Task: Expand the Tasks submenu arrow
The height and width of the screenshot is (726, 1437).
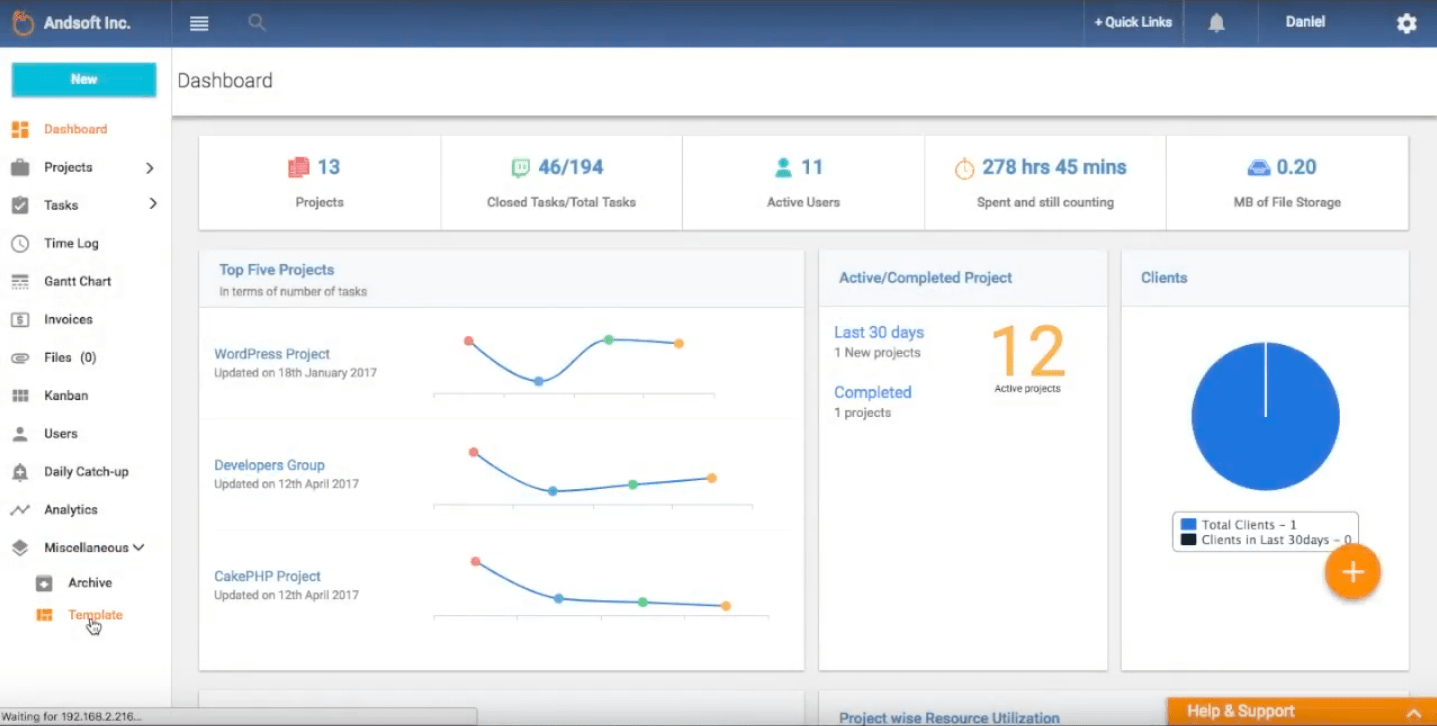Action: 153,204
